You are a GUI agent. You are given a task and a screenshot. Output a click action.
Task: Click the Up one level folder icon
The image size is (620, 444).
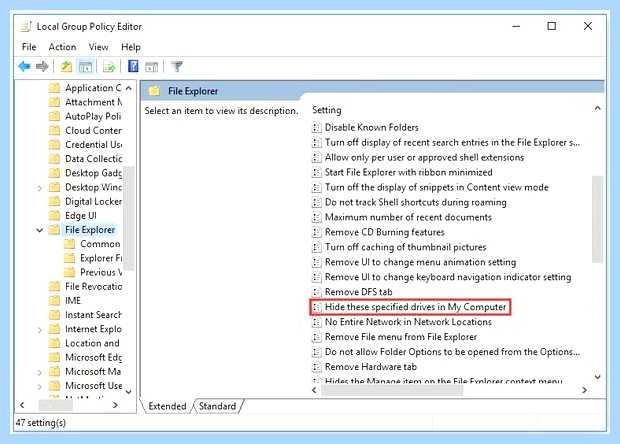pyautogui.click(x=66, y=66)
